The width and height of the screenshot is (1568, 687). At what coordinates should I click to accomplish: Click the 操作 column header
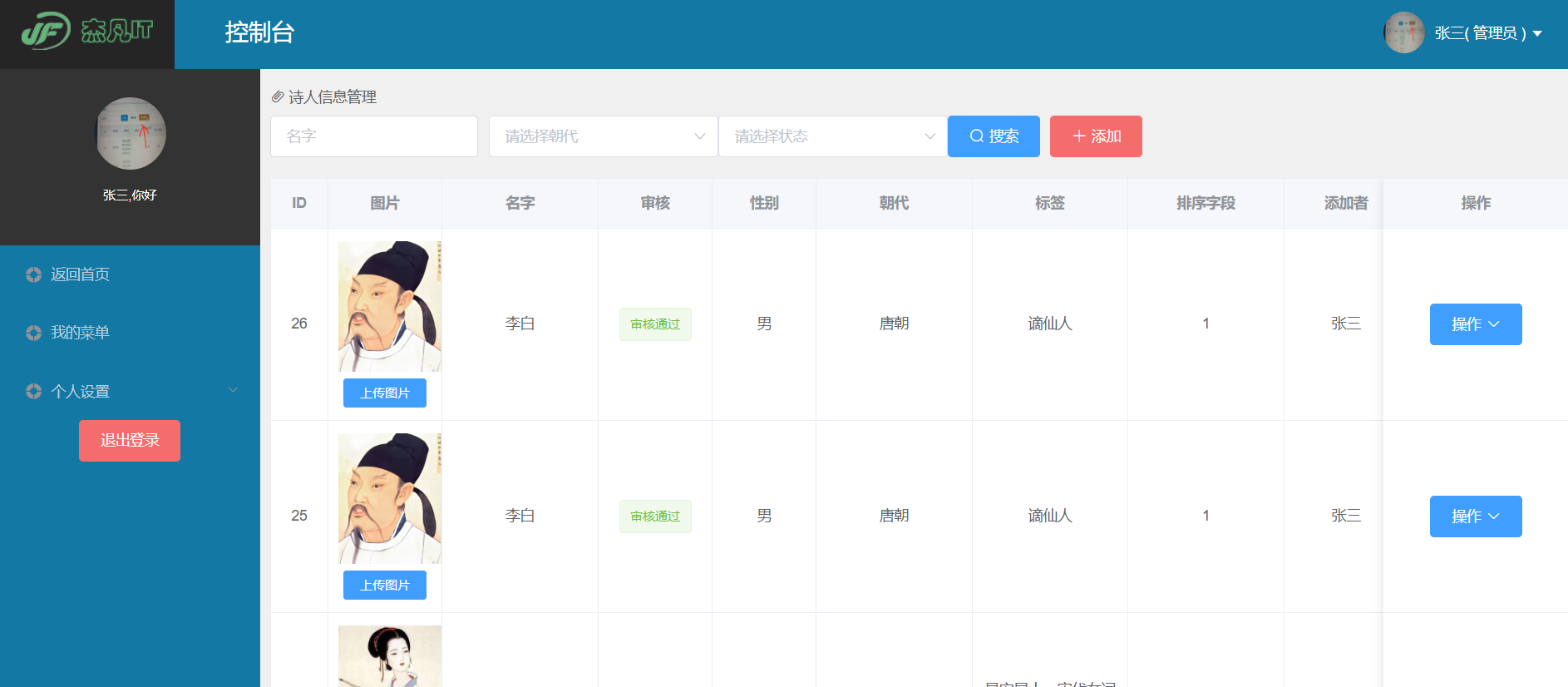[x=1476, y=203]
